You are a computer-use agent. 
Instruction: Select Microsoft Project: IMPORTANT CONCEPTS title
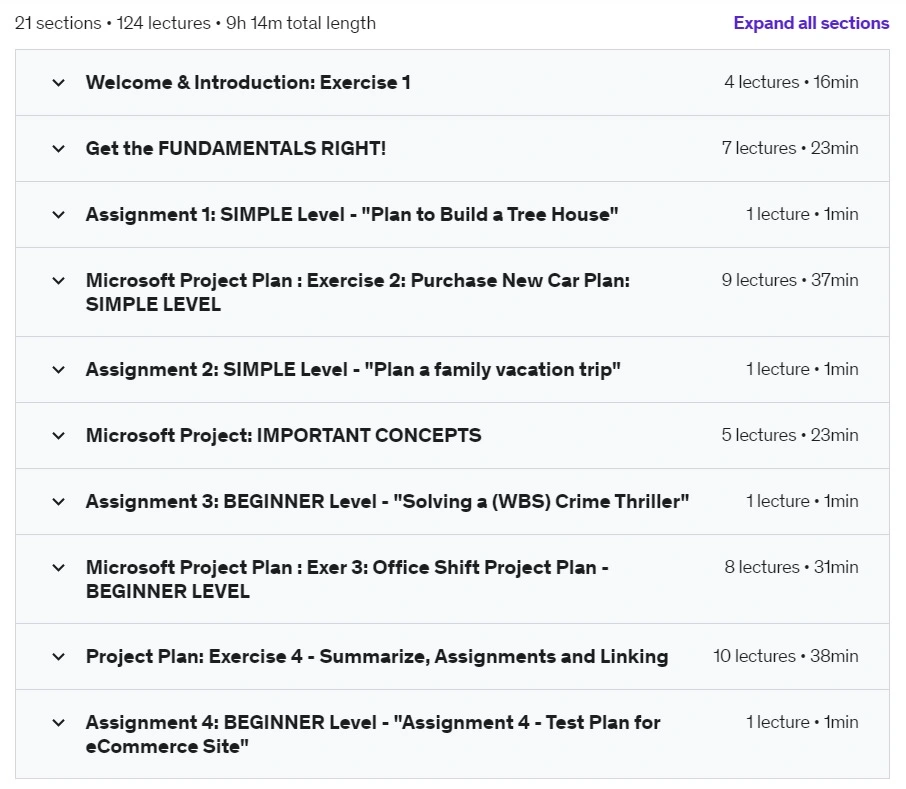click(283, 436)
